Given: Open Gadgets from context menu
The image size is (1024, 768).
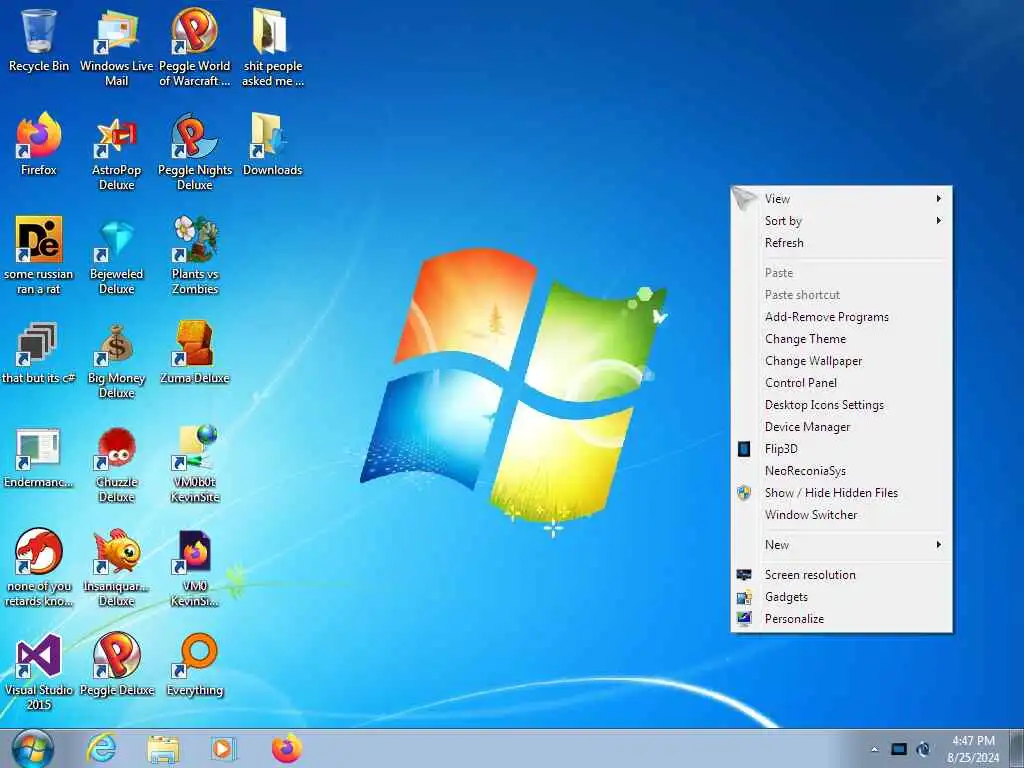Looking at the screenshot, I should [841, 597].
